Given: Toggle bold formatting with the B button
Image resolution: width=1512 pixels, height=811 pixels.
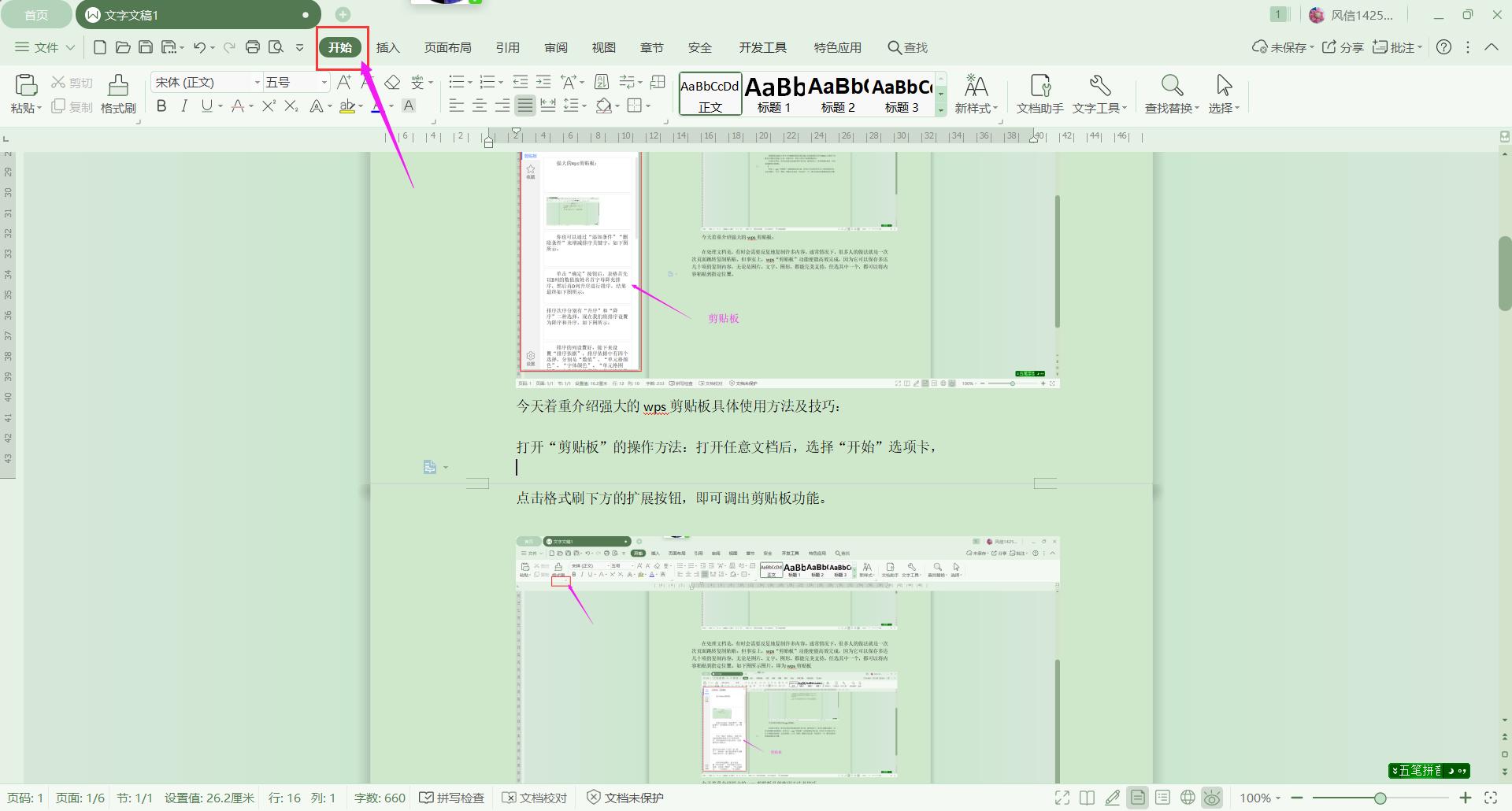Looking at the screenshot, I should tap(161, 106).
